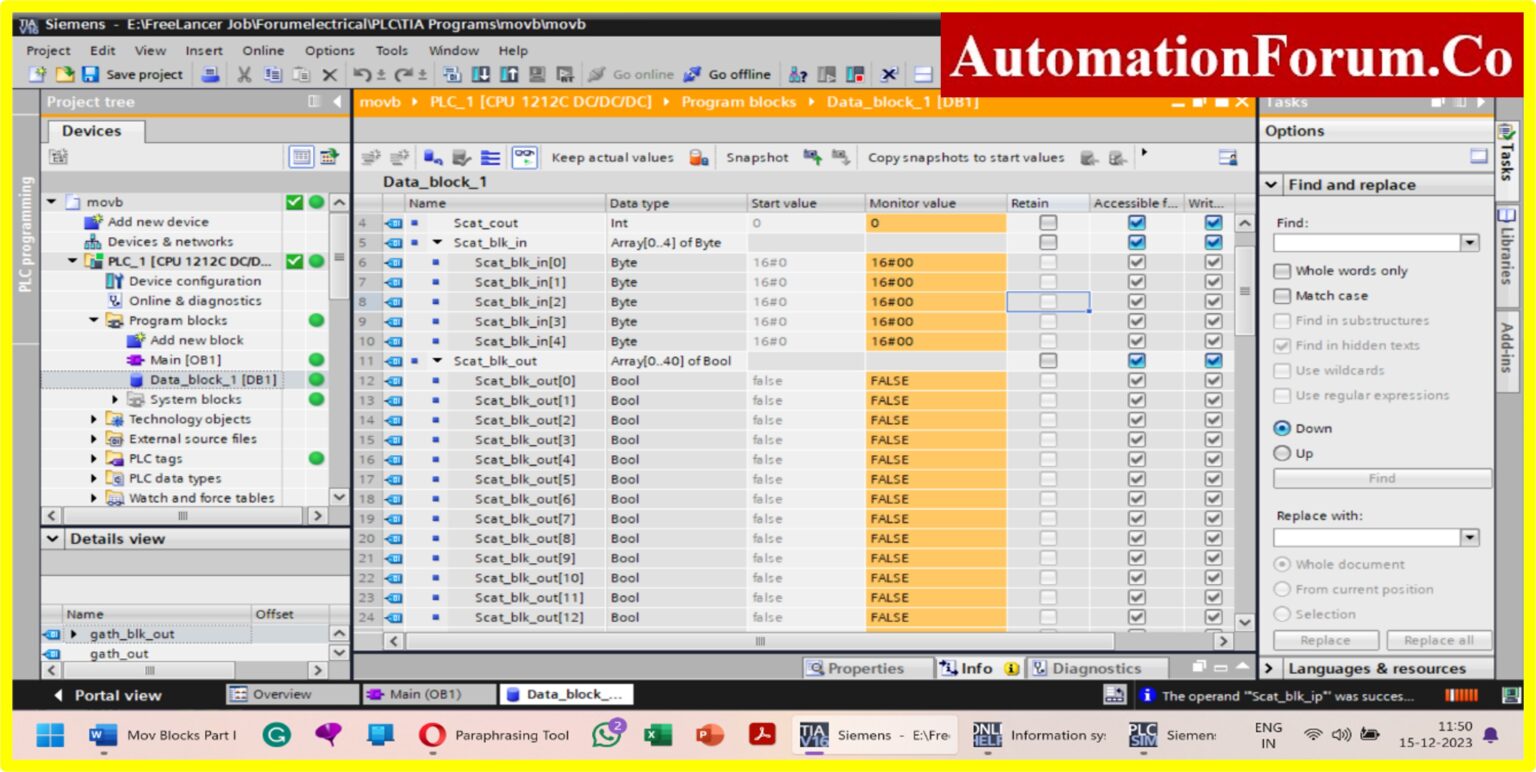Screen dimensions: 1536x772
Task: Enable the Match case search option
Action: (1283, 295)
